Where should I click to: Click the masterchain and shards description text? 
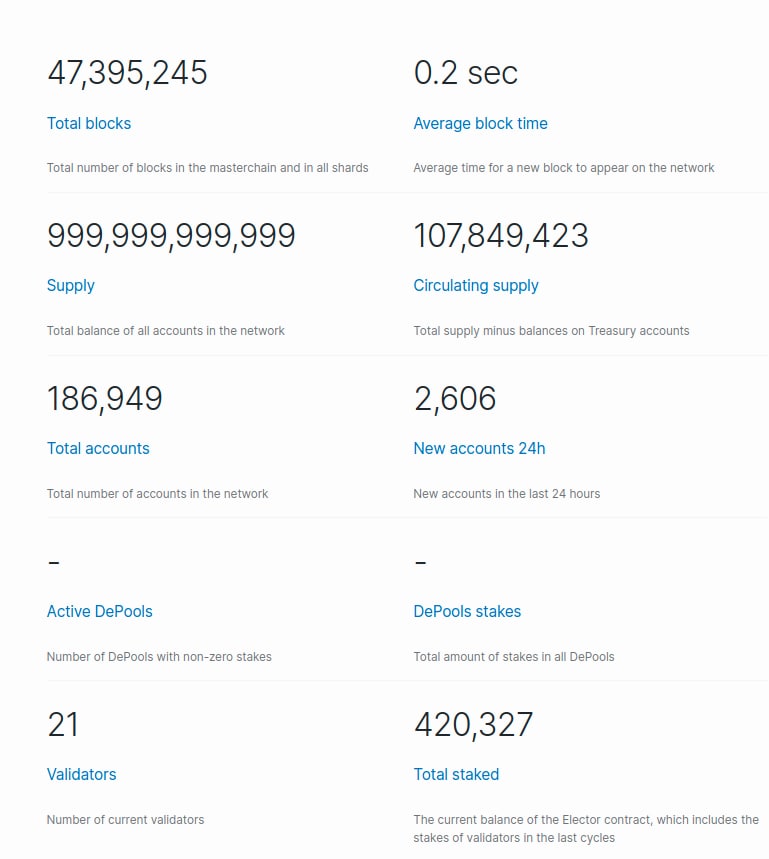pos(207,168)
